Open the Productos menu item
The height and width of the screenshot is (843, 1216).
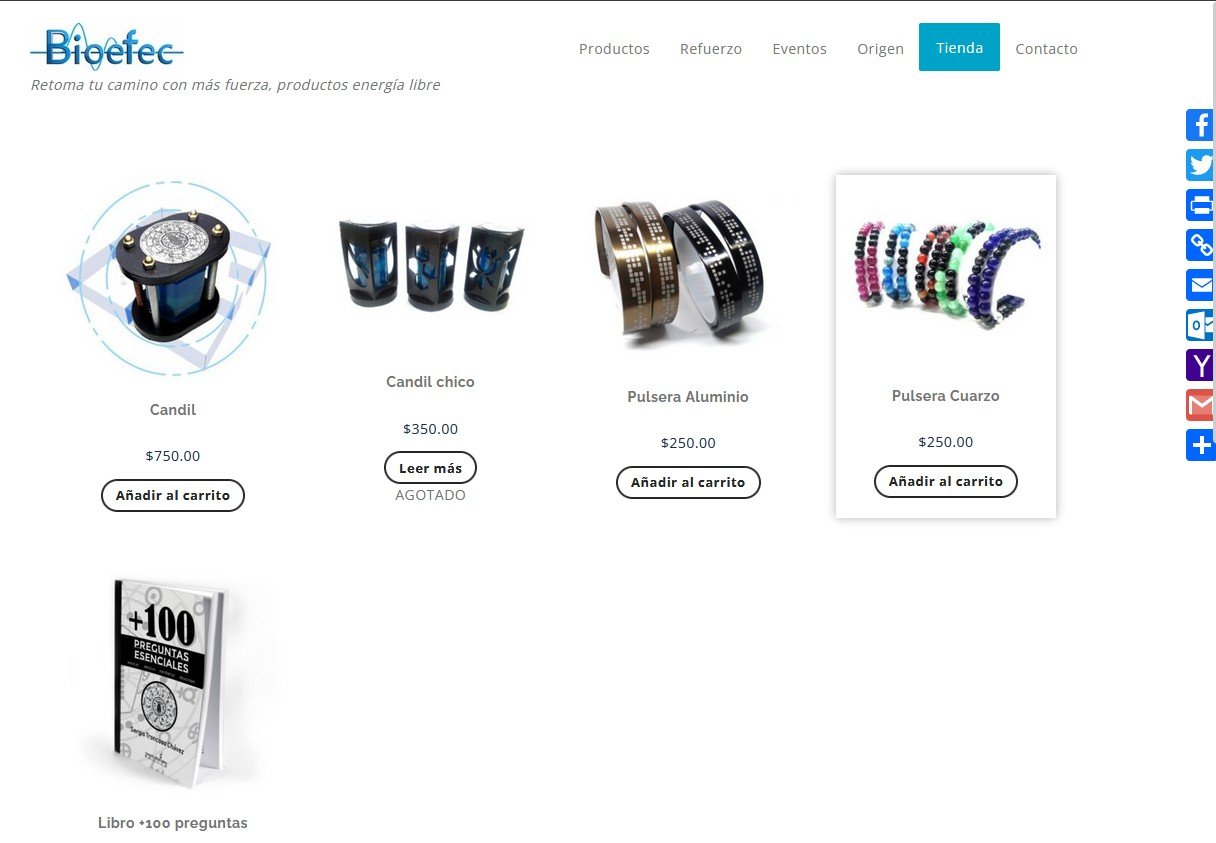pyautogui.click(x=614, y=48)
